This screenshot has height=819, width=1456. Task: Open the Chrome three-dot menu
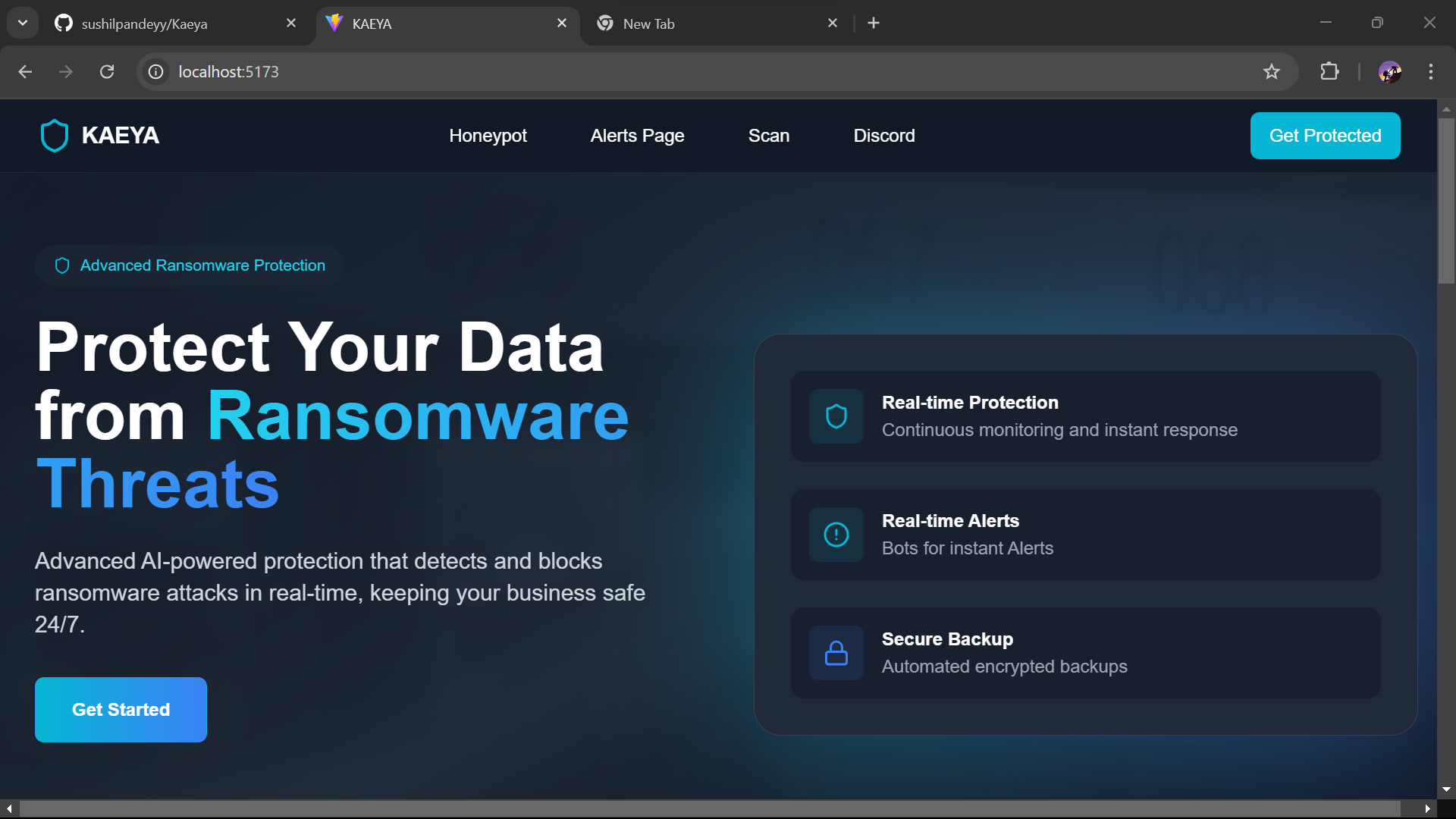[x=1430, y=71]
